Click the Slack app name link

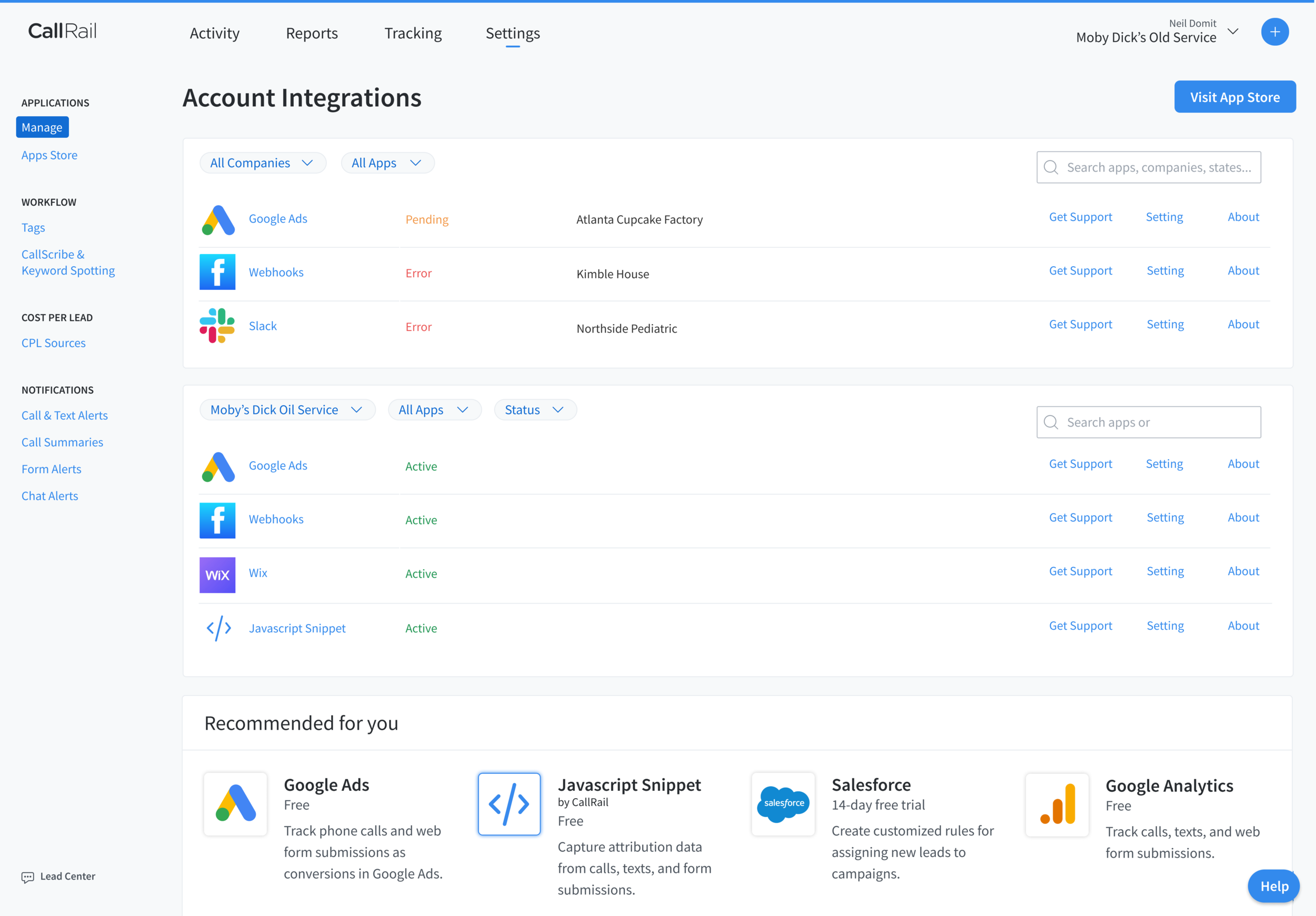tap(263, 326)
